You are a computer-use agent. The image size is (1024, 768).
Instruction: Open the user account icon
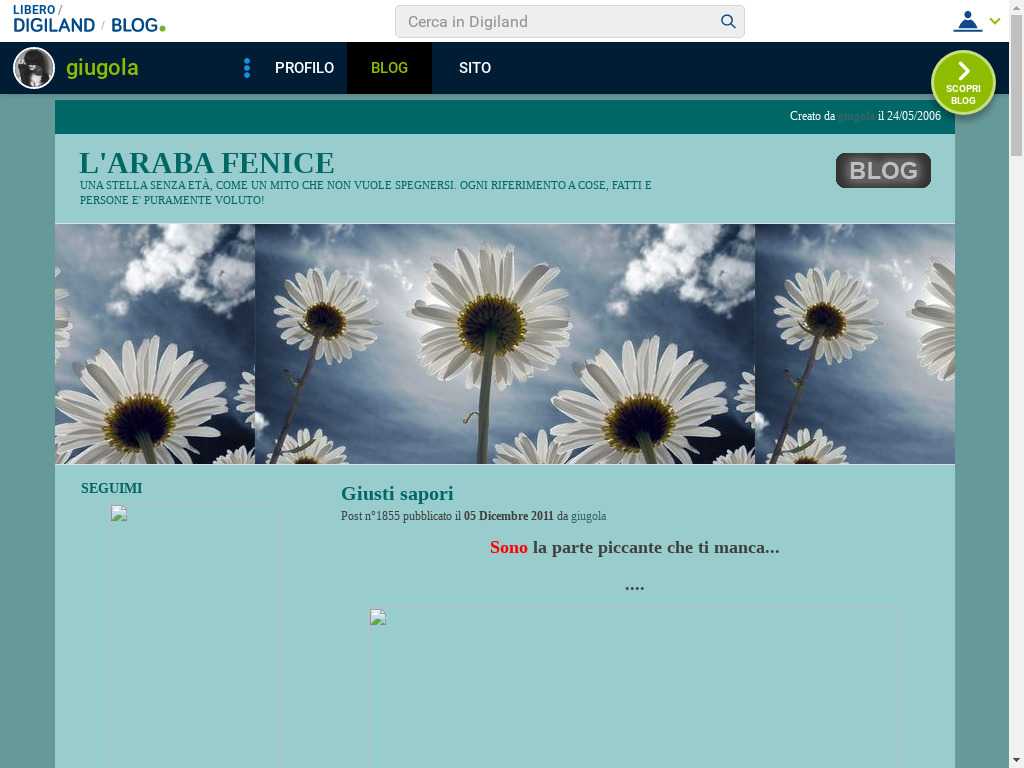967,21
